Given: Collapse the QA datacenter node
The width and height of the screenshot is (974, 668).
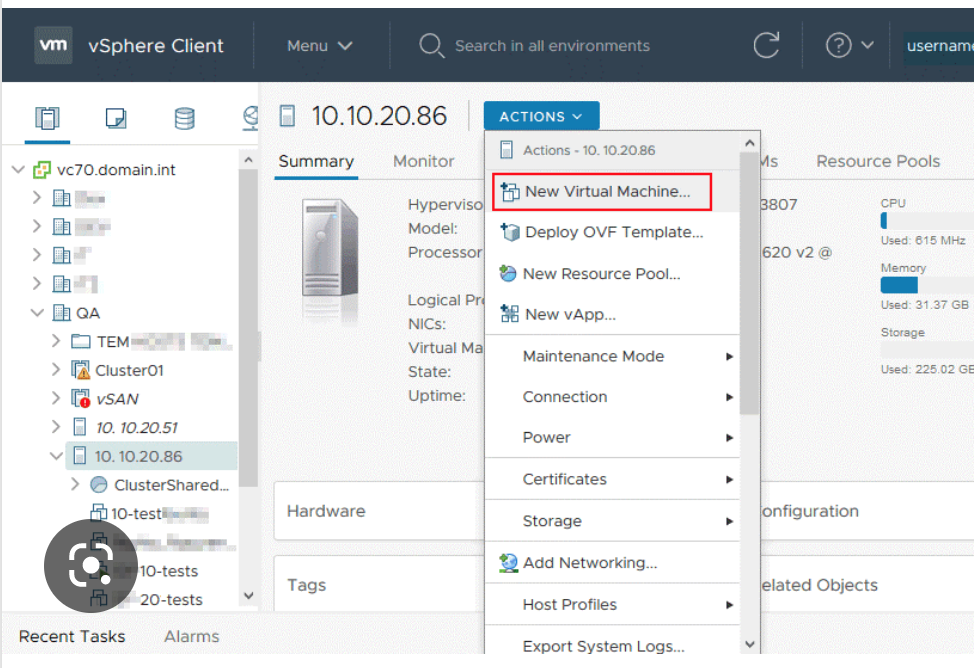Looking at the screenshot, I should [x=37, y=313].
